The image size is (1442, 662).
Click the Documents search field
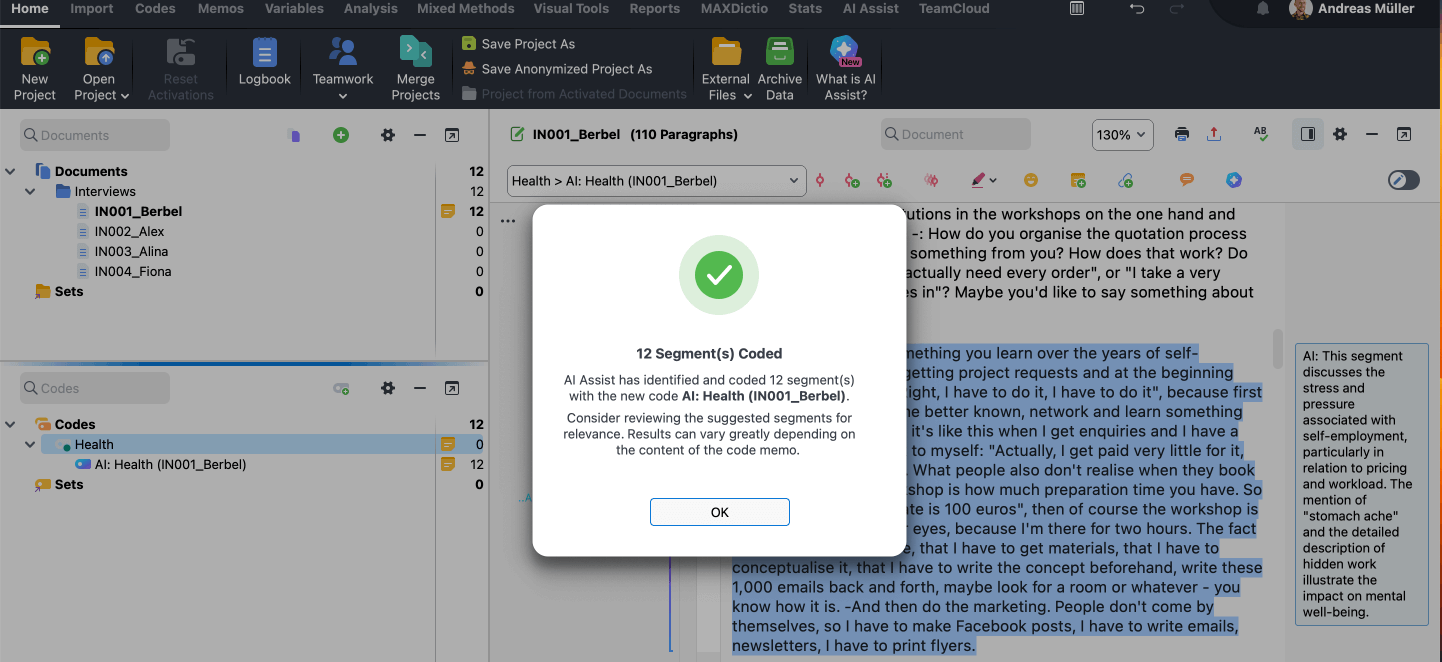coord(95,135)
